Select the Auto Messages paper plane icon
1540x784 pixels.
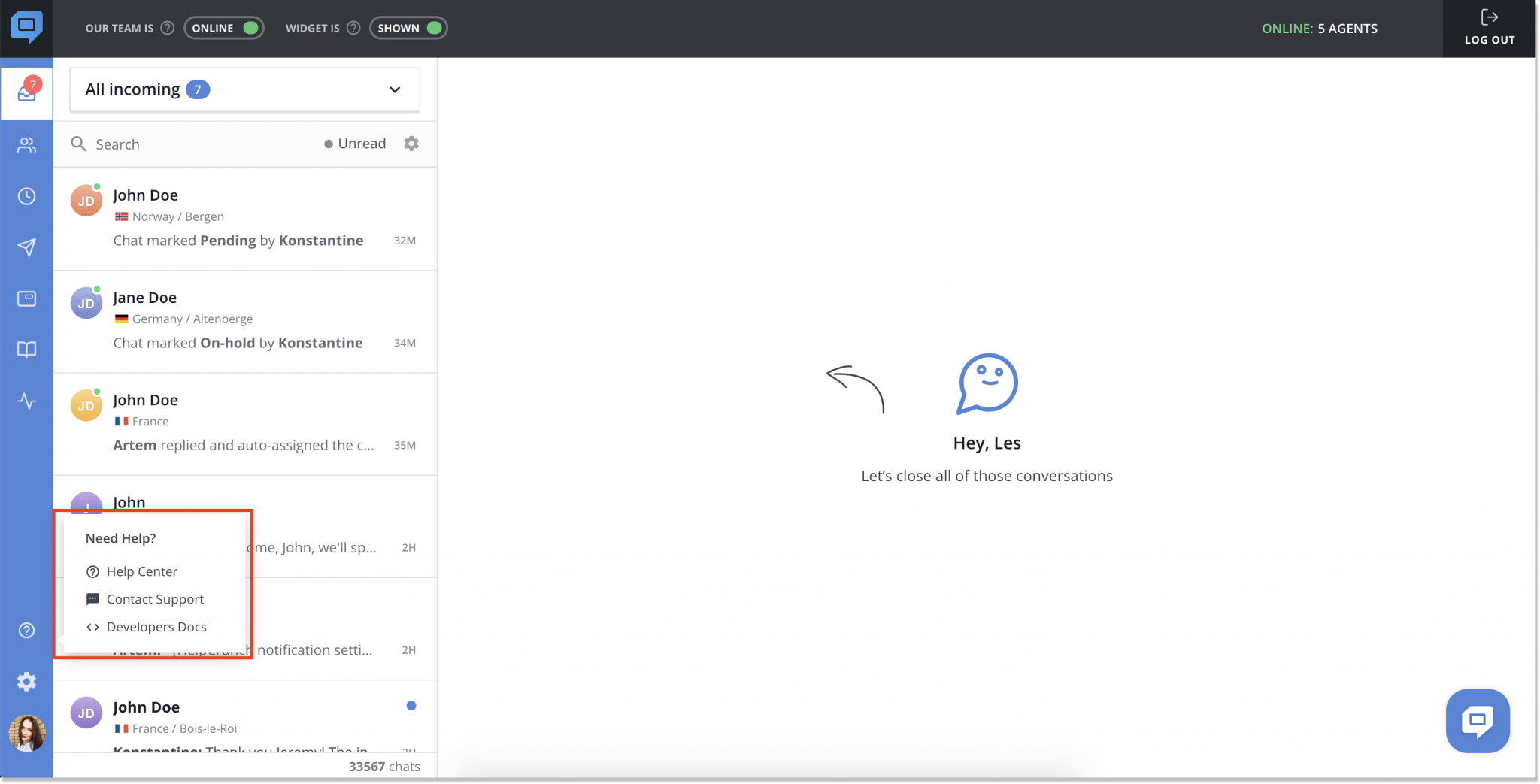coord(26,247)
